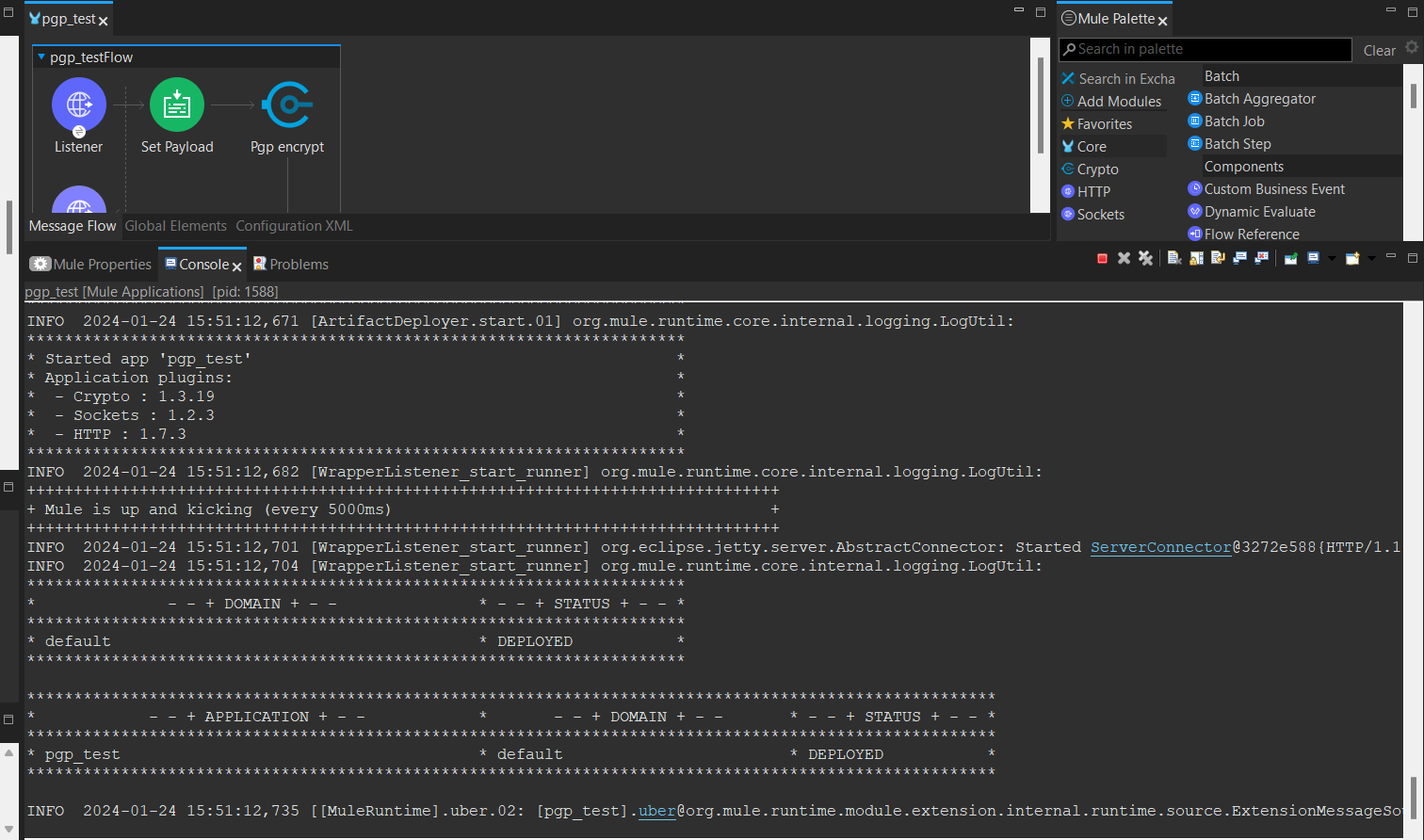Image resolution: width=1424 pixels, height=840 pixels.
Task: Expand the Open Console dropdown arrow
Action: point(1371,258)
